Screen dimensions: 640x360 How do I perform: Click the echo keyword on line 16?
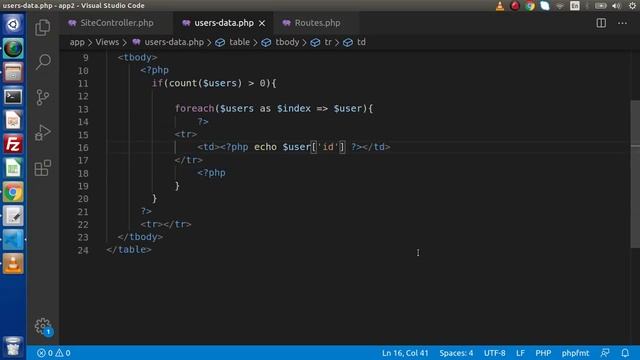[265, 147]
